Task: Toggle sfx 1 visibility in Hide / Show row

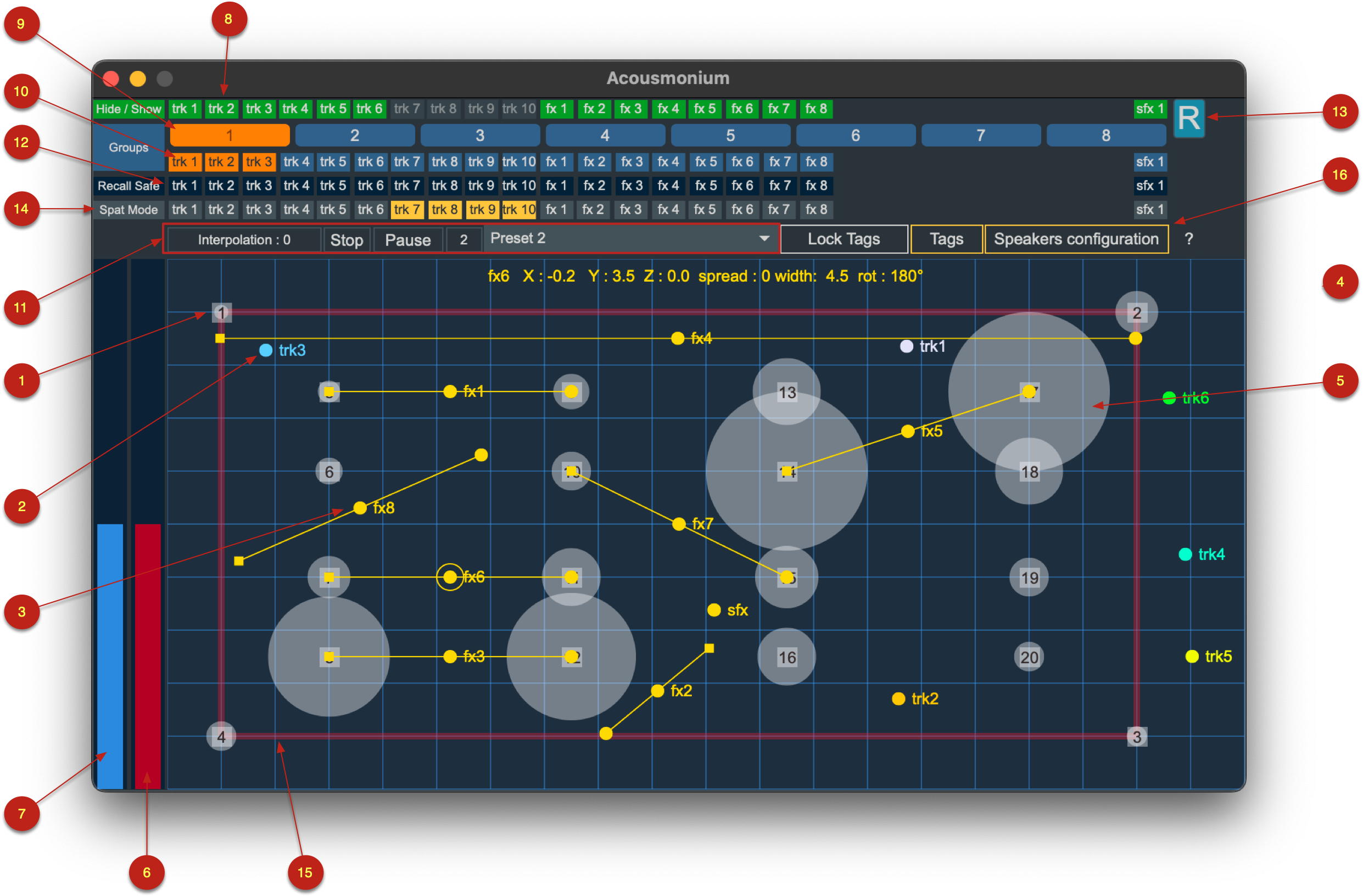Action: (x=1150, y=109)
